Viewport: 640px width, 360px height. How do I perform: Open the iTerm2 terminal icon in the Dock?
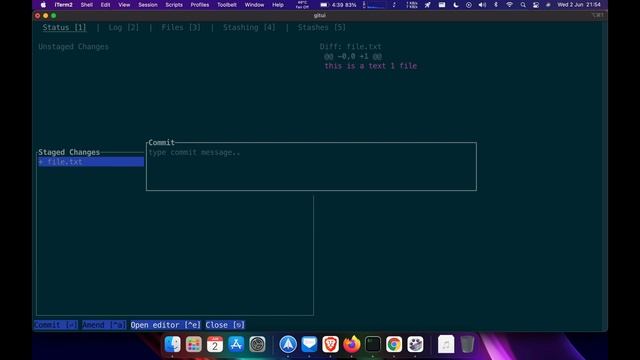coord(373,344)
